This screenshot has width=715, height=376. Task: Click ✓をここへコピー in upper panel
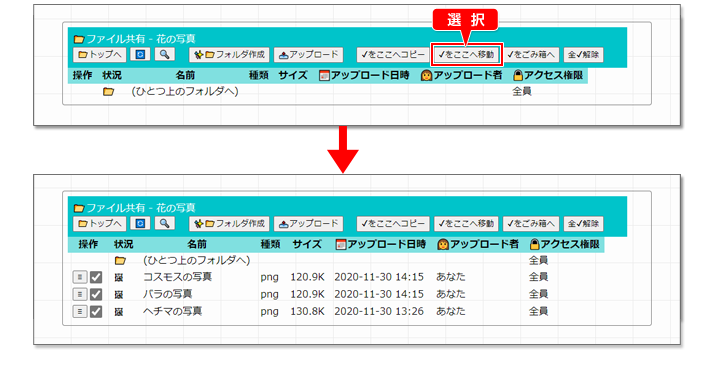point(393,55)
